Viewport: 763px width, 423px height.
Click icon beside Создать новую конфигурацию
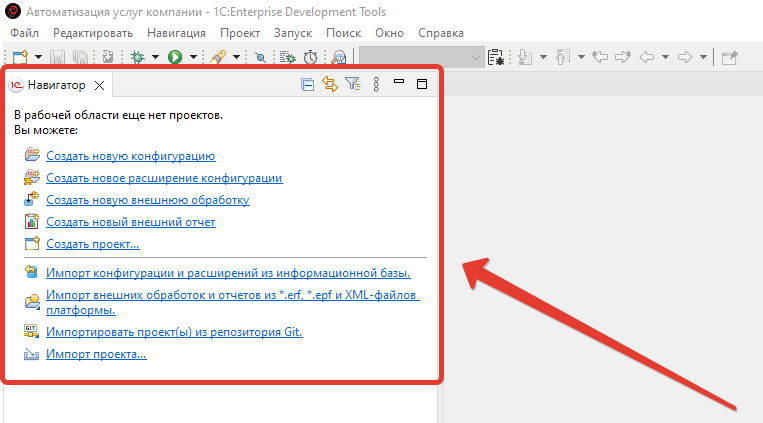point(32,155)
